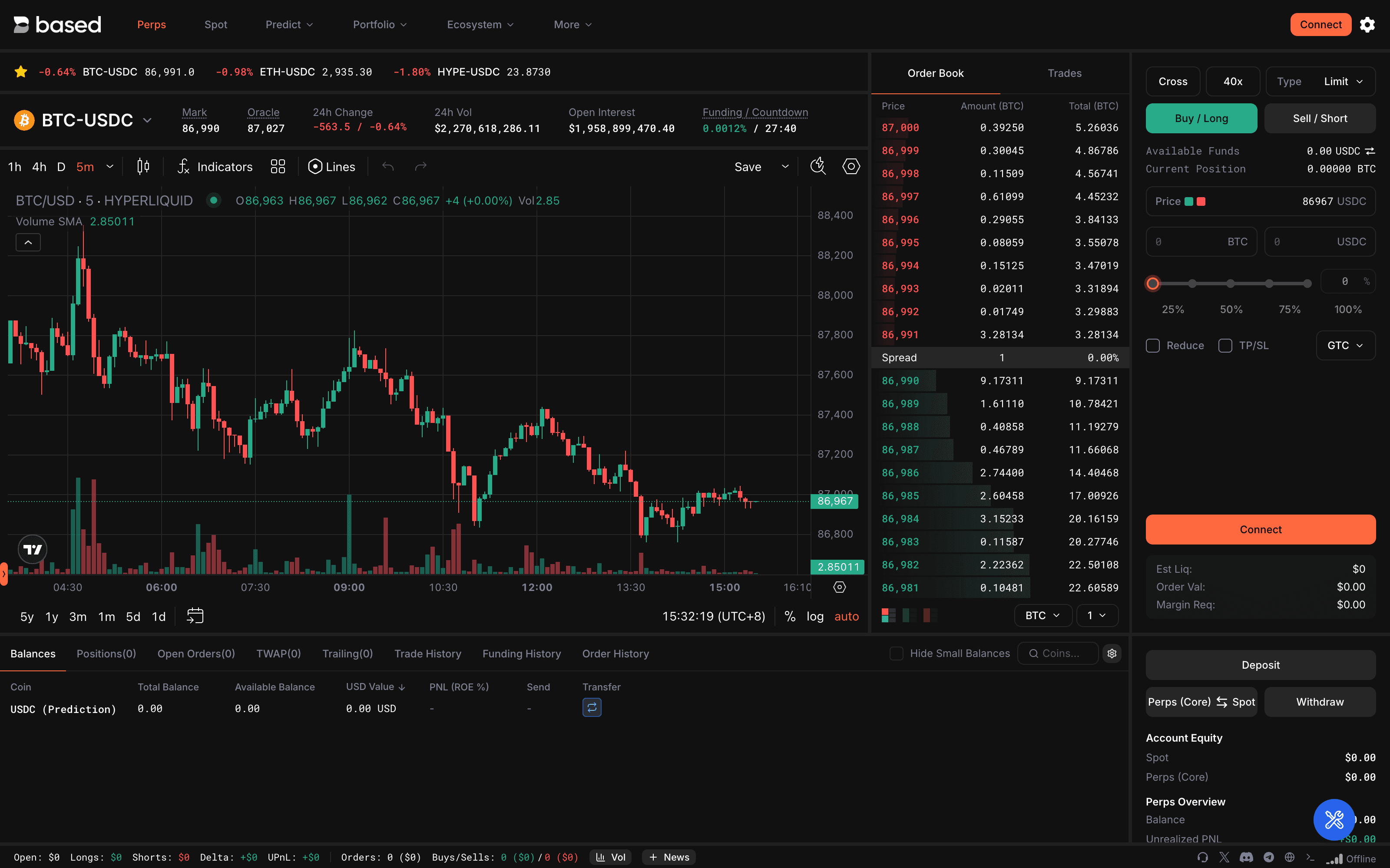This screenshot has height=868, width=1390.
Task: Open the GTC order duration dropdown
Action: (x=1346, y=345)
